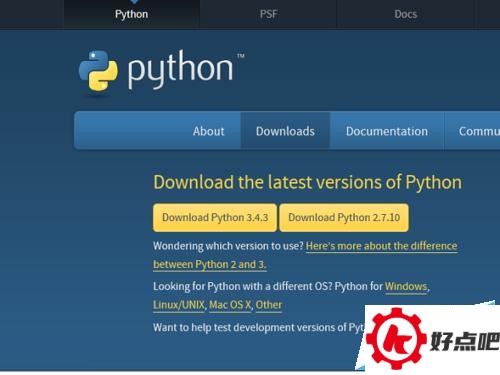Open the Mac OS X download link
The height and width of the screenshot is (375, 500).
(230, 305)
